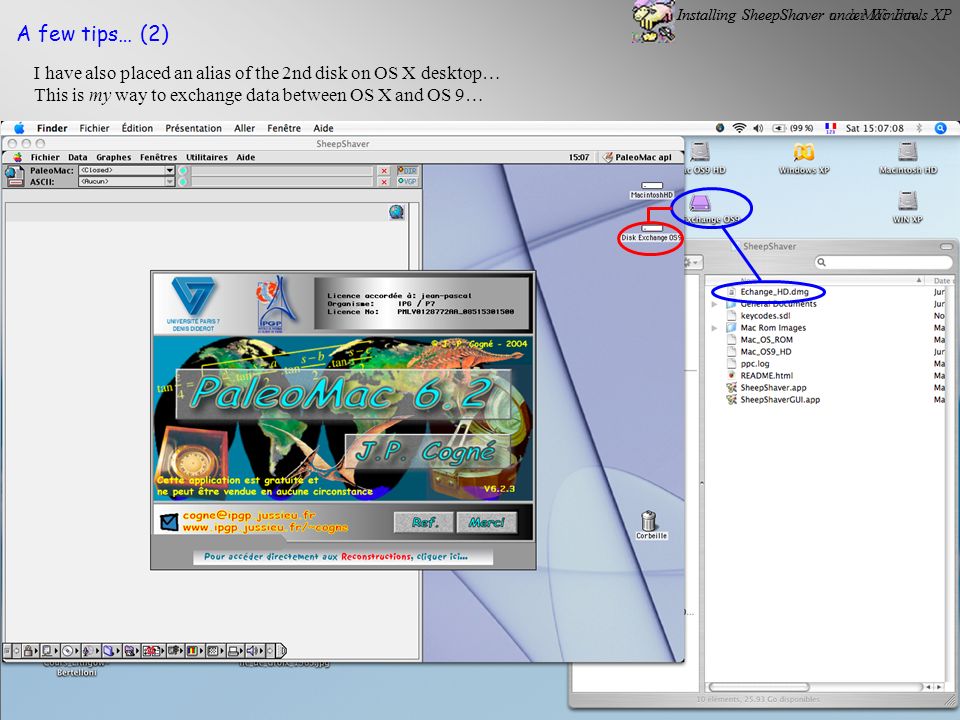Open the Édition menu
Viewport: 960px width, 720px height.
click(137, 128)
